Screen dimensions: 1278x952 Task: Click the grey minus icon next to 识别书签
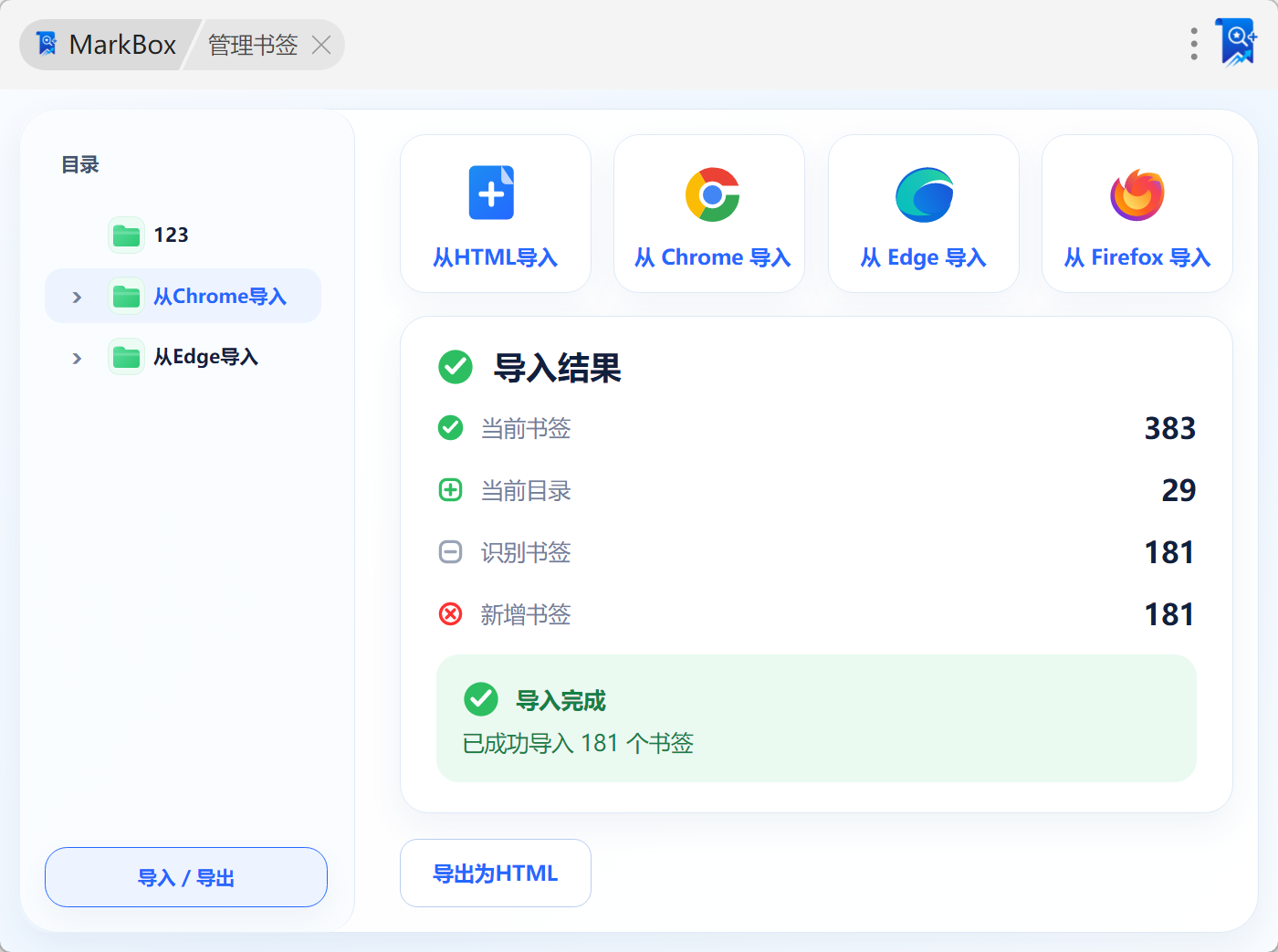click(451, 552)
